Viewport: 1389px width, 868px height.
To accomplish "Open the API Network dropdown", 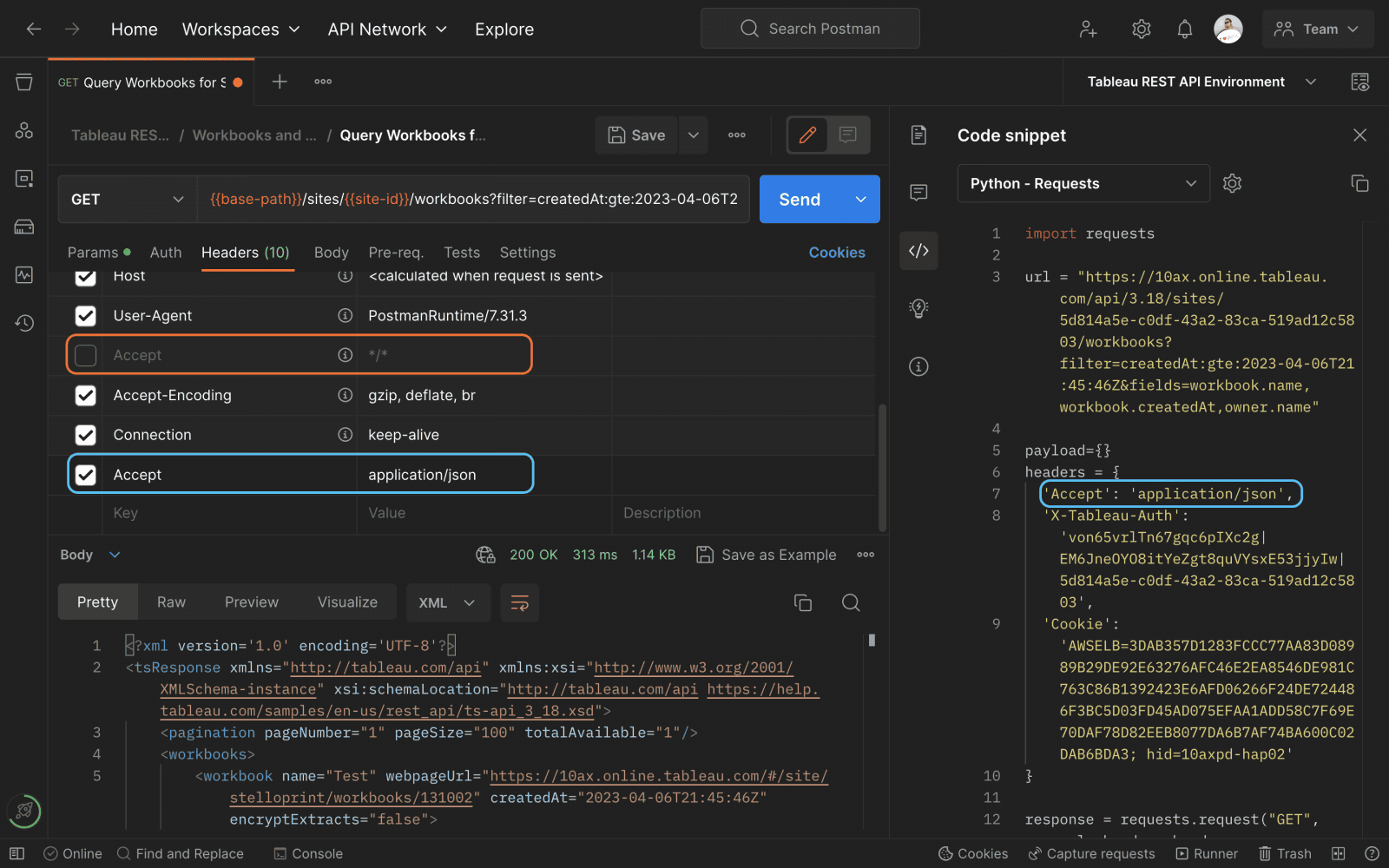I will pyautogui.click(x=387, y=29).
